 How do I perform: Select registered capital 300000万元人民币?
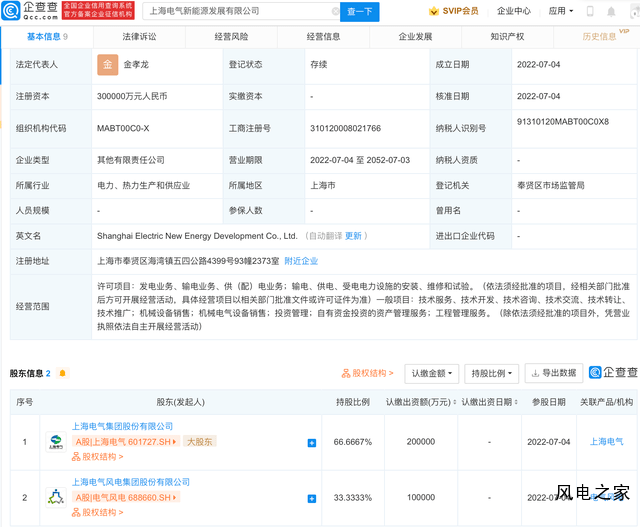pyautogui.click(x=132, y=96)
